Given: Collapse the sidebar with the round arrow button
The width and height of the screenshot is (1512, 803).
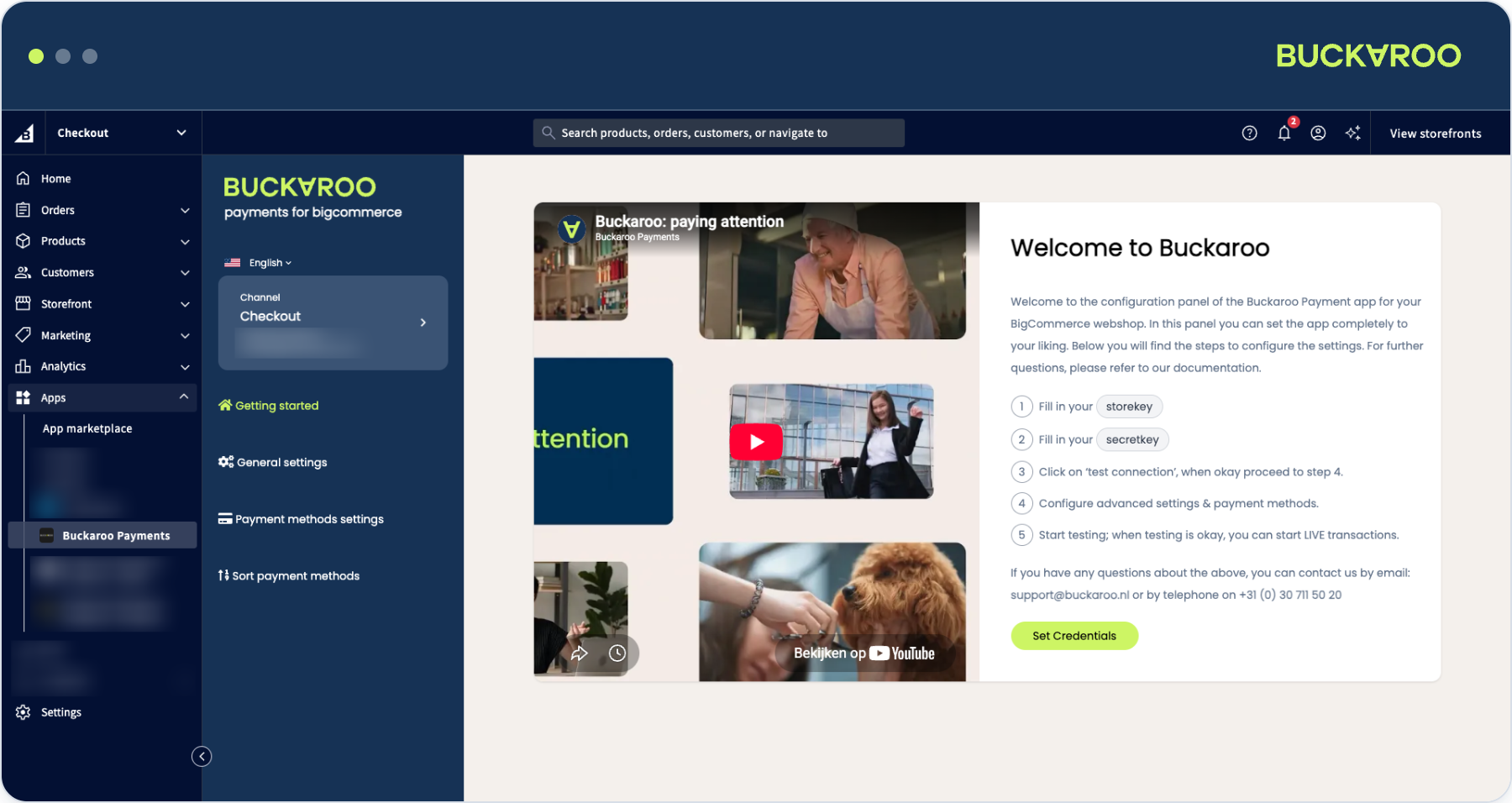Looking at the screenshot, I should point(202,757).
